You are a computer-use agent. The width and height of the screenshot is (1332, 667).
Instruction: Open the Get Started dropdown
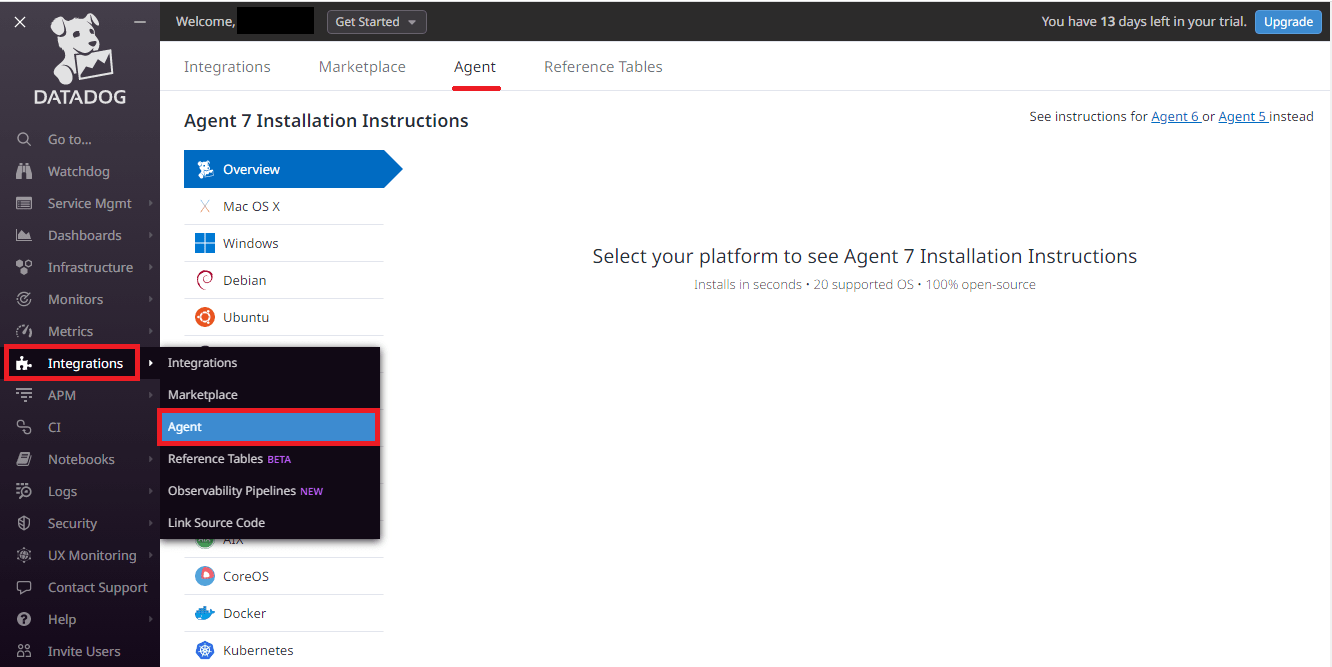click(377, 22)
